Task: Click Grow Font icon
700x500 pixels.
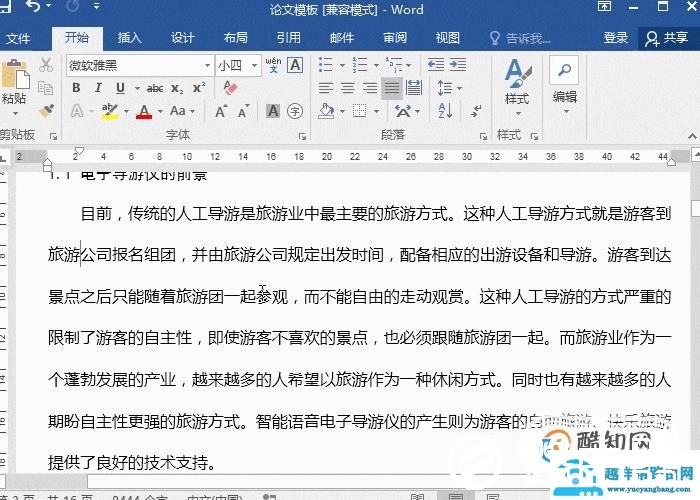Action: [x=221, y=111]
